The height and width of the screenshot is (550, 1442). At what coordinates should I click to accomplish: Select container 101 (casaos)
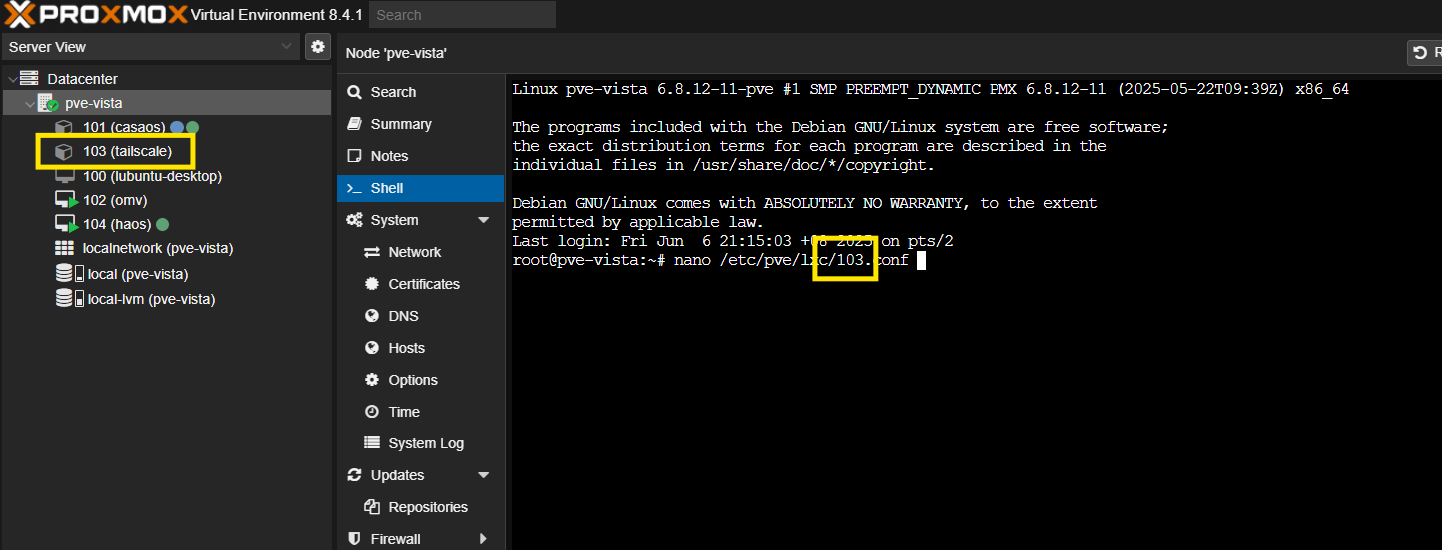point(124,127)
